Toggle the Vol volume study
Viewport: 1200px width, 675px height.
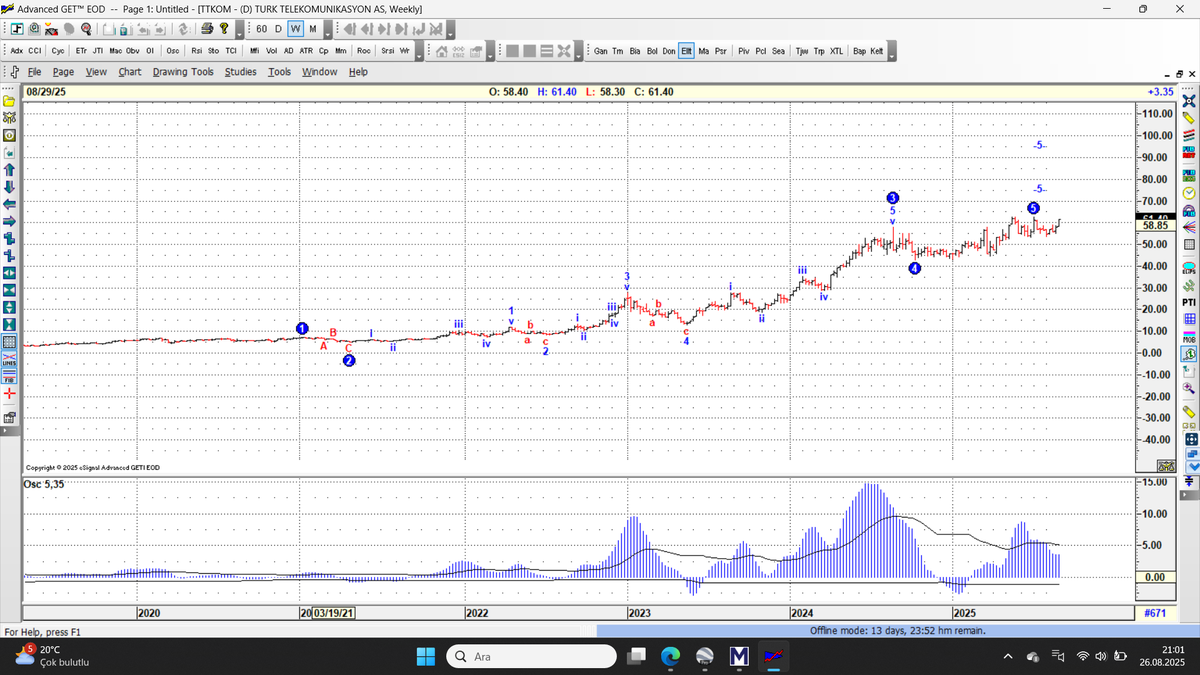pyautogui.click(x=271, y=49)
